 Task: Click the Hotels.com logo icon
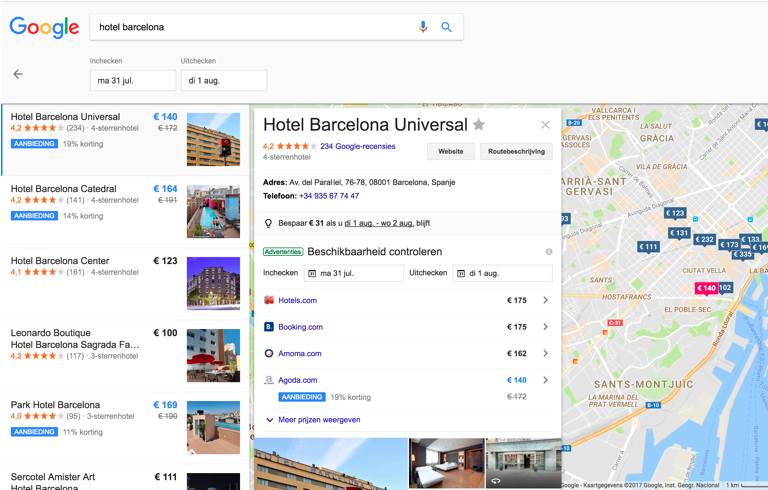click(269, 300)
